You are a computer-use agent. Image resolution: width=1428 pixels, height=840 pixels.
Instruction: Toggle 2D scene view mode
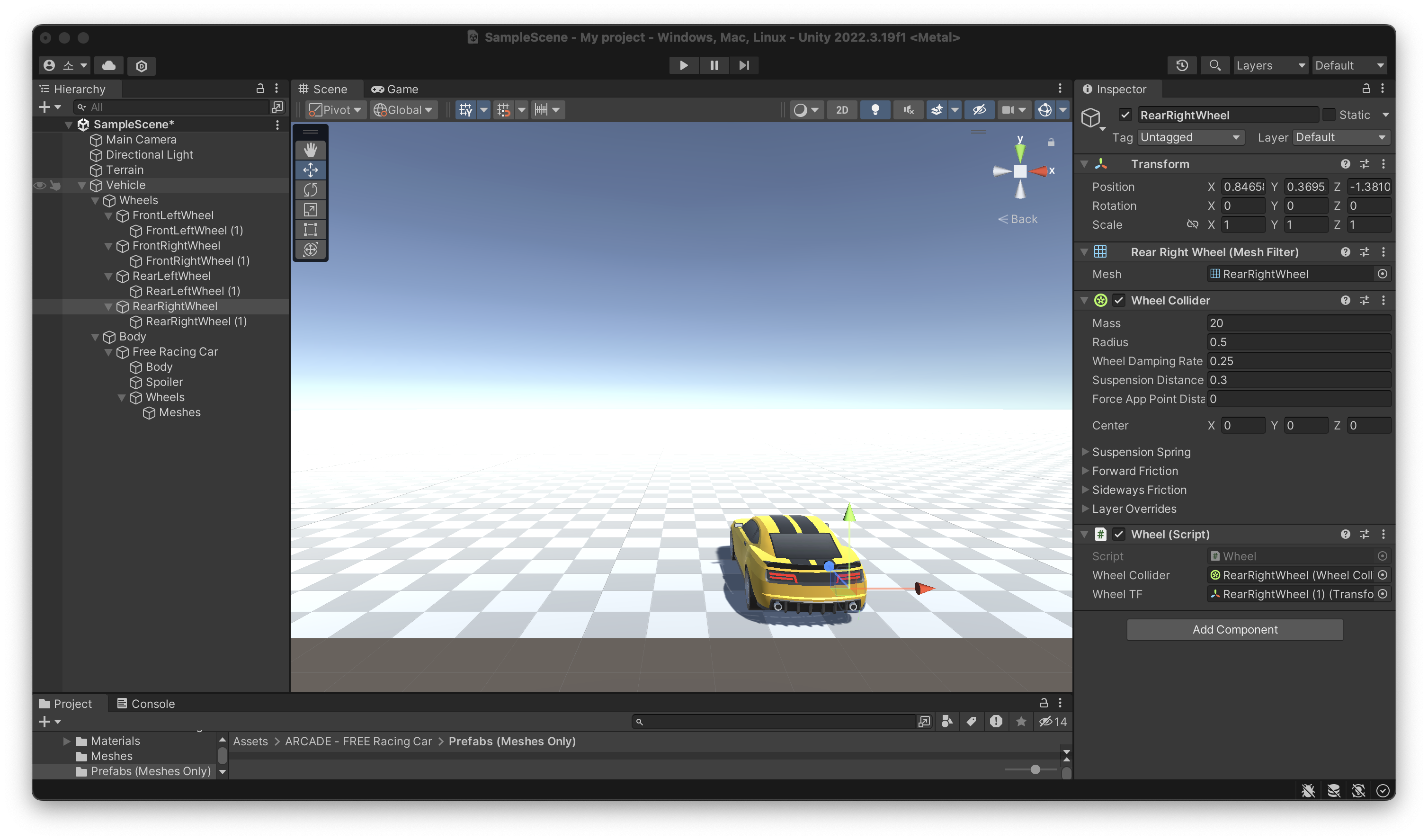click(x=841, y=110)
